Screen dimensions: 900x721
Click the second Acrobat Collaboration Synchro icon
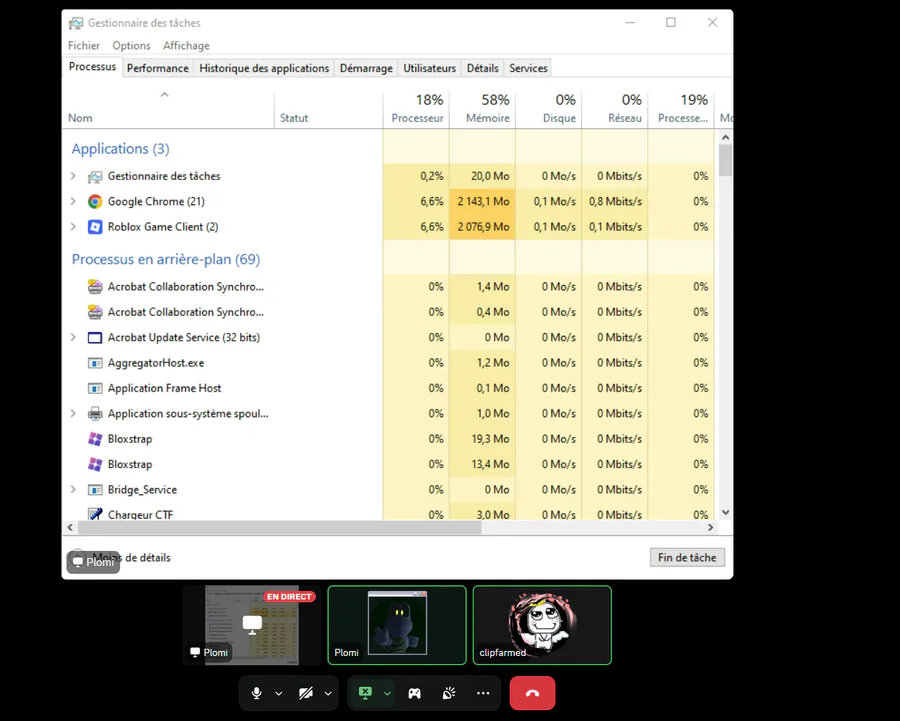click(95, 312)
